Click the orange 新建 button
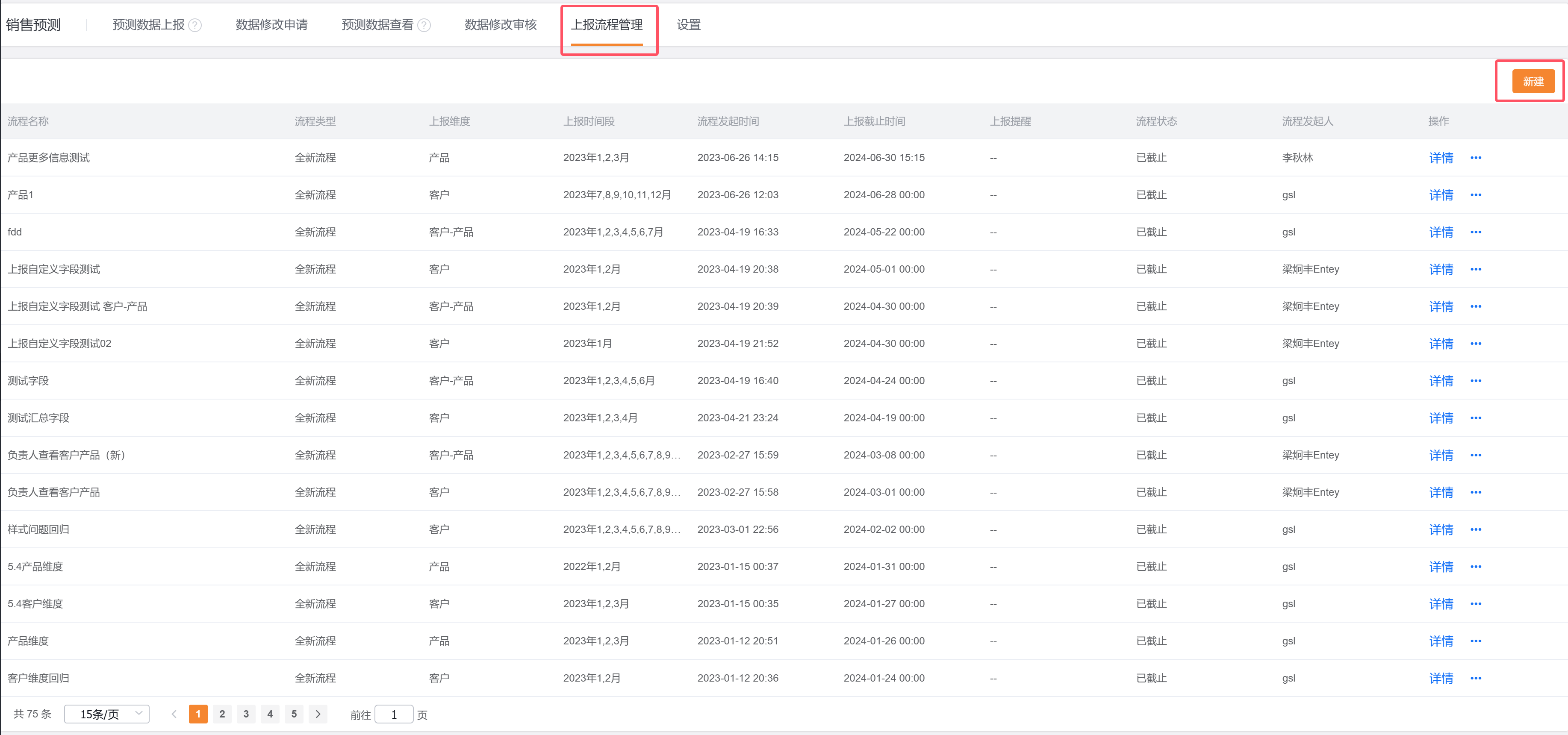 point(1533,82)
